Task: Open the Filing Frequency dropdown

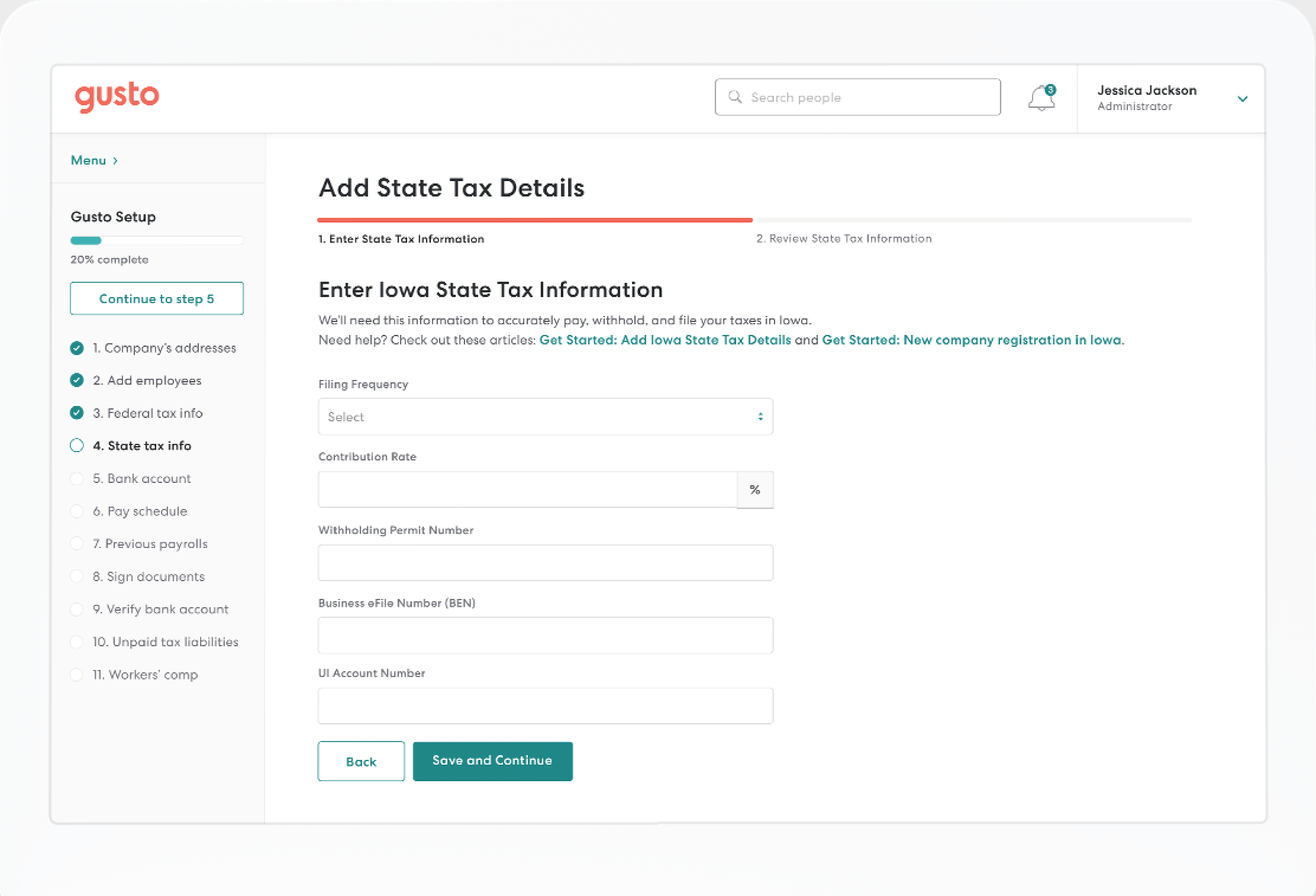Action: (545, 417)
